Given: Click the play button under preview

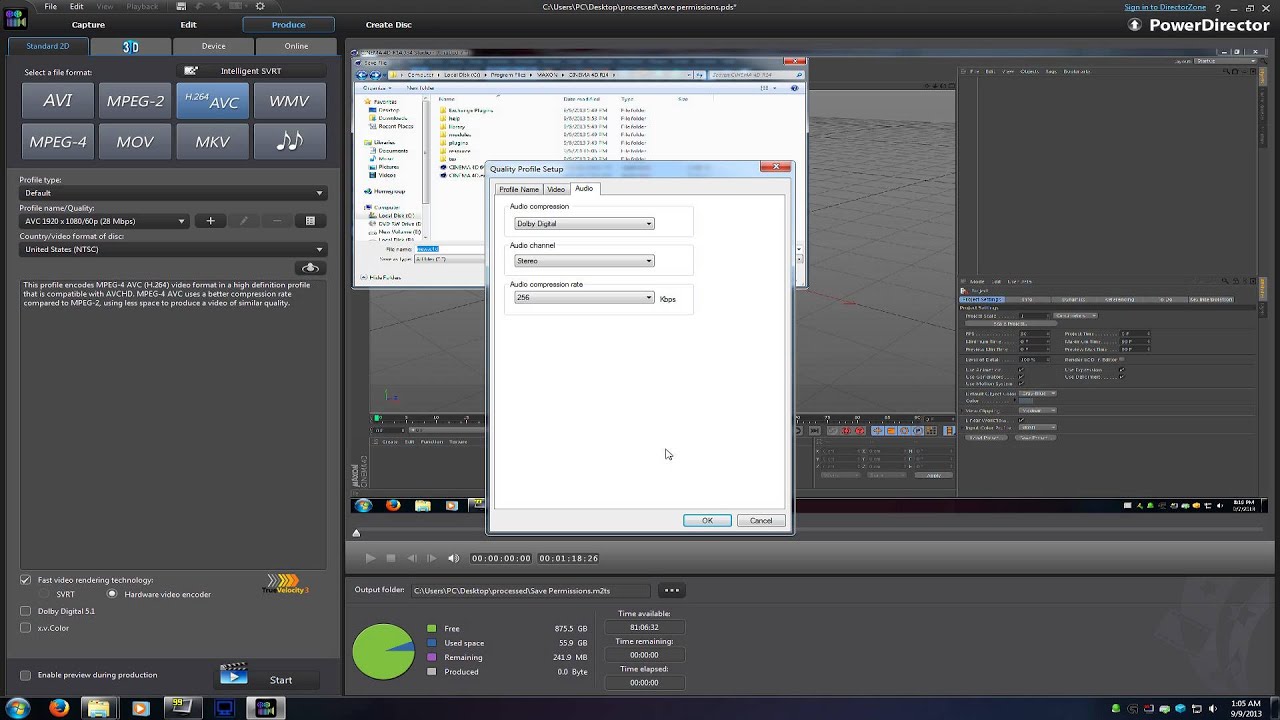Looking at the screenshot, I should pos(370,558).
